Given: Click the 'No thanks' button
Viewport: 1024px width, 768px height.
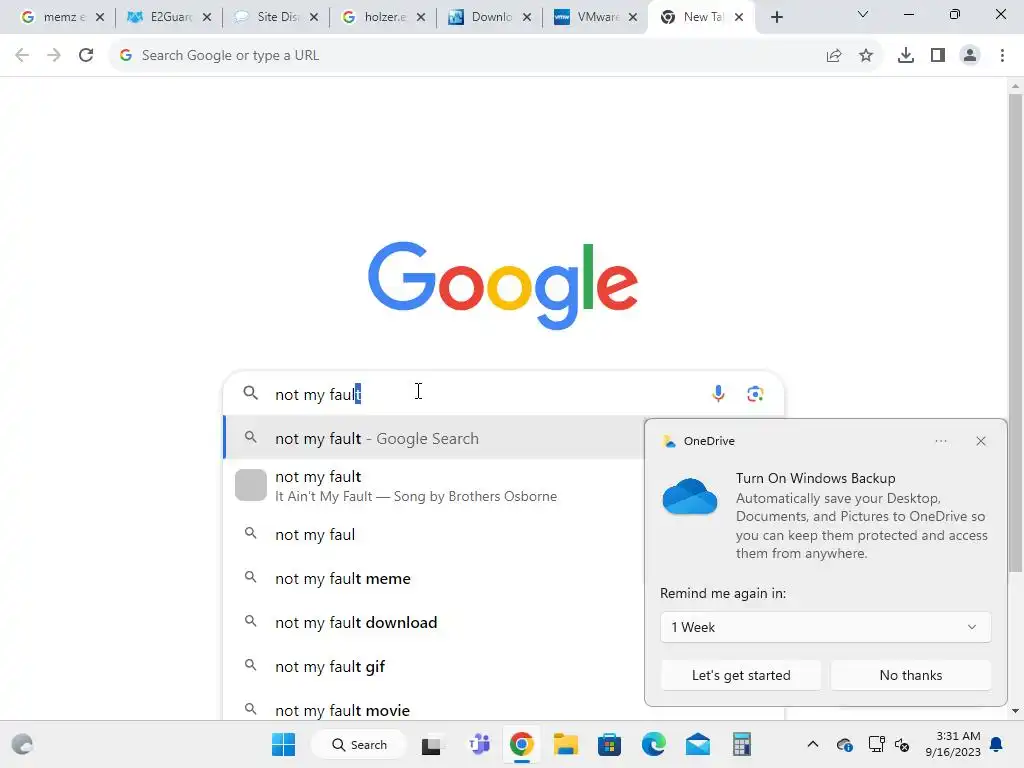Looking at the screenshot, I should click(911, 675).
